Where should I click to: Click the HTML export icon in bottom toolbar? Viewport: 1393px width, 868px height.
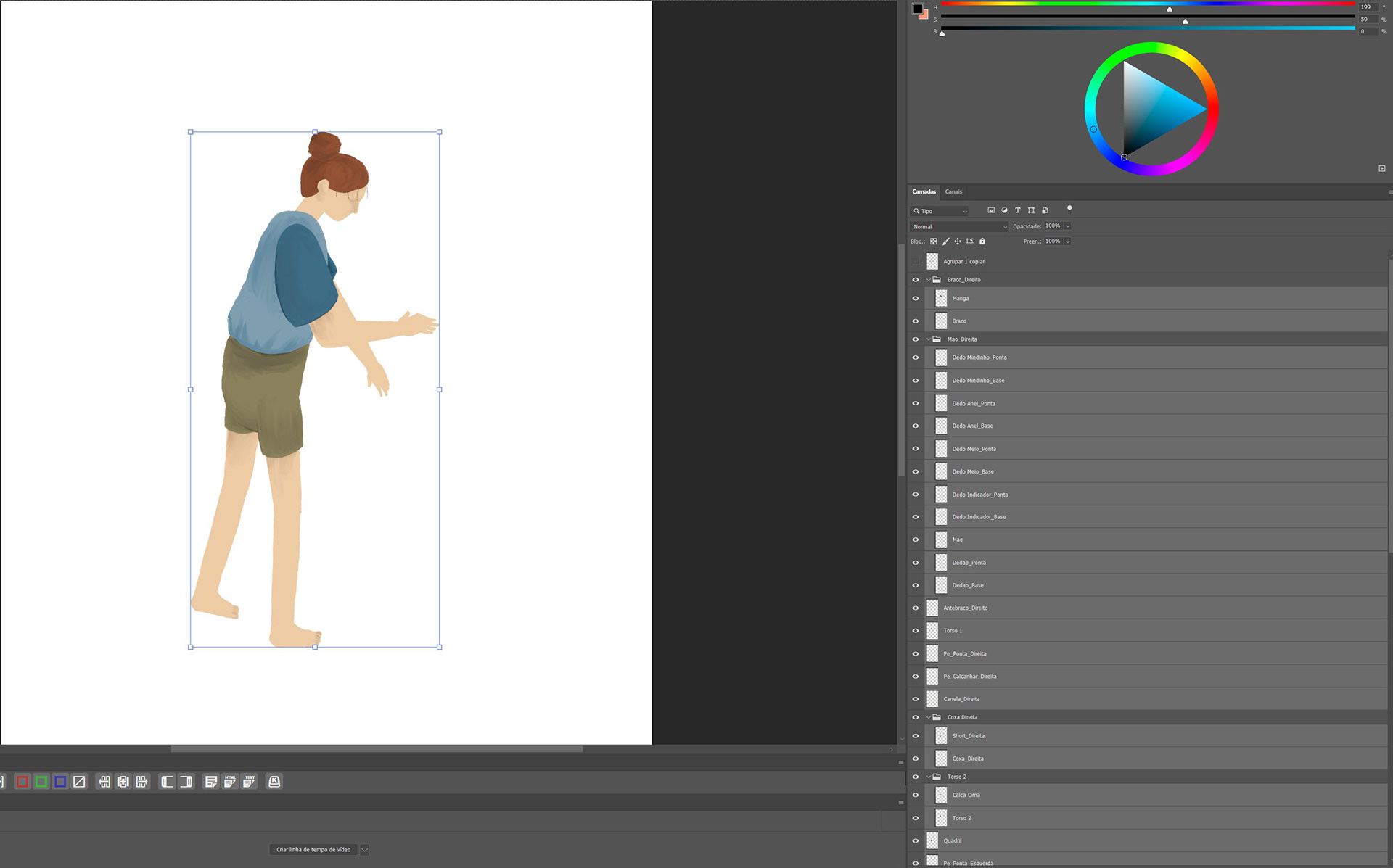point(230,782)
